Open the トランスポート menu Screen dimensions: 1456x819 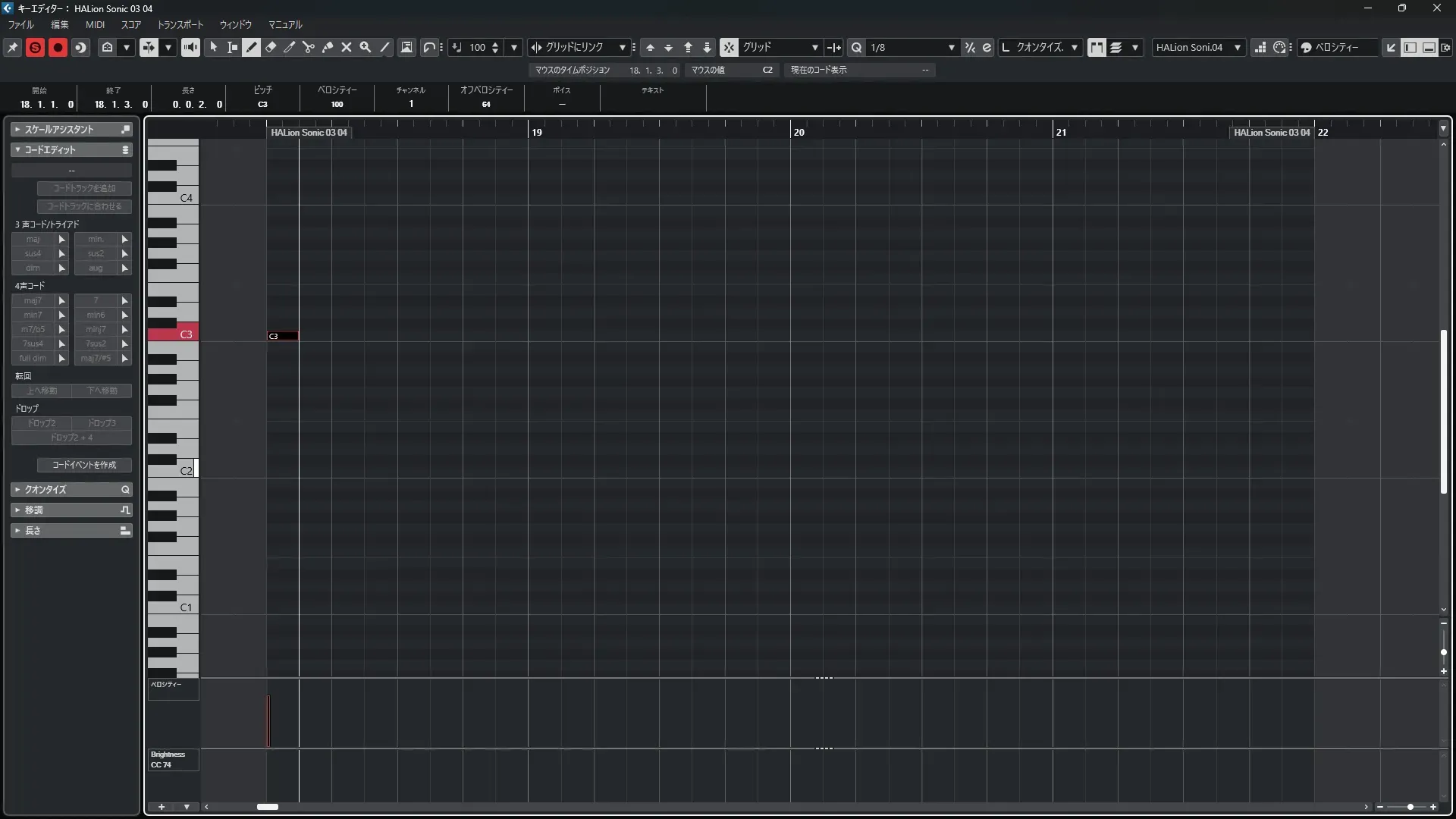click(x=180, y=24)
